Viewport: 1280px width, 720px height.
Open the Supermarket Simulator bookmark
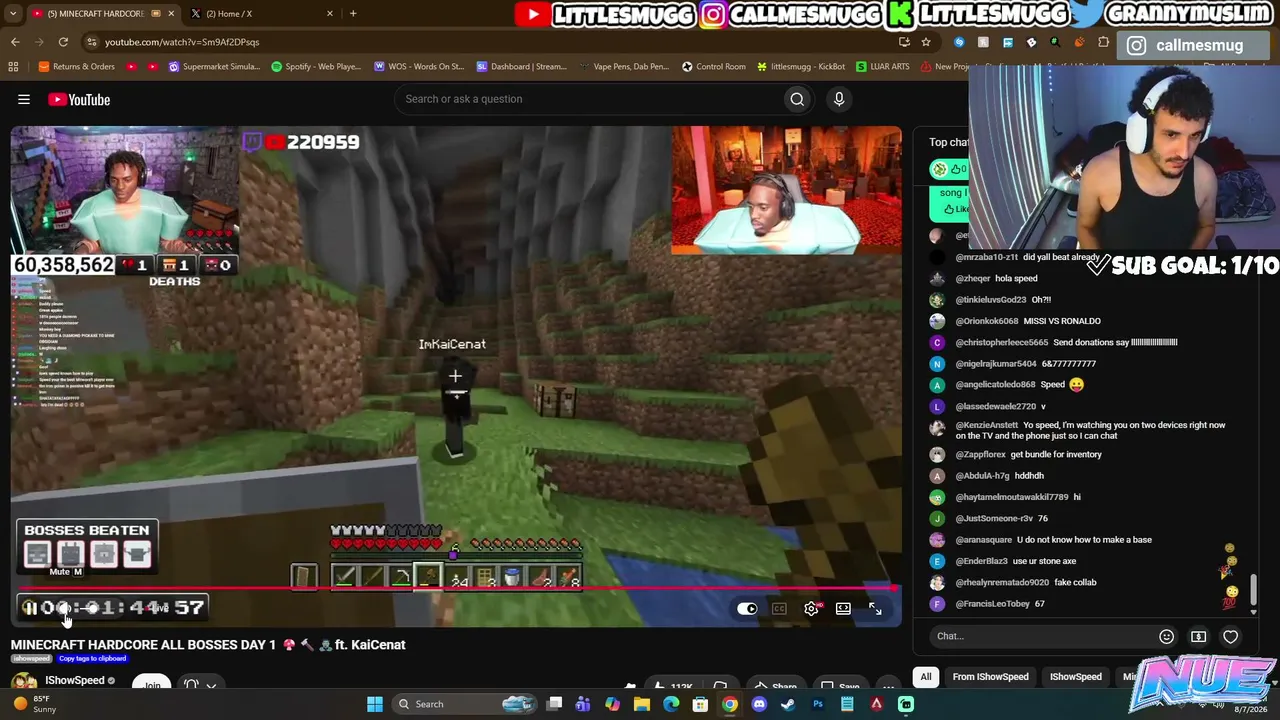(214, 67)
